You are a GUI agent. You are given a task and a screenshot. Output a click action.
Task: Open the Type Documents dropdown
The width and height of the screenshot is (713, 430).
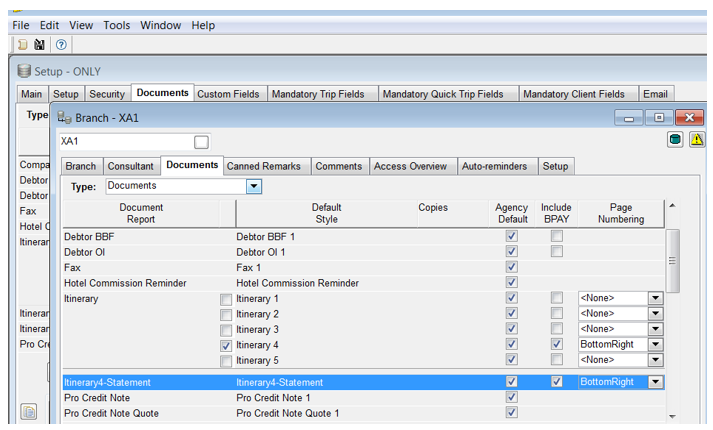coord(254,186)
